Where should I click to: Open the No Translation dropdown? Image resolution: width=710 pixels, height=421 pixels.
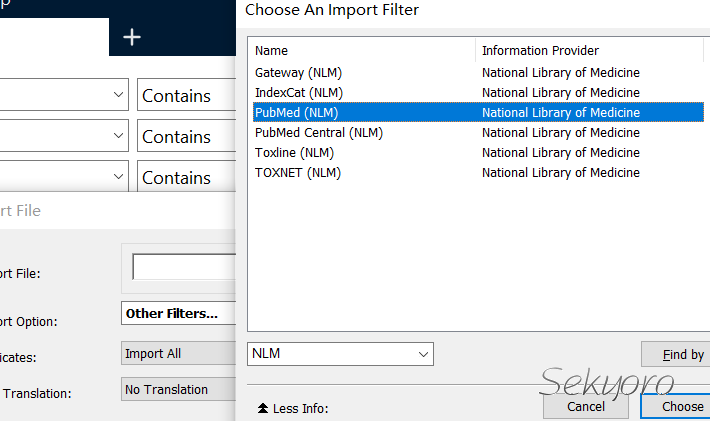click(x=178, y=390)
